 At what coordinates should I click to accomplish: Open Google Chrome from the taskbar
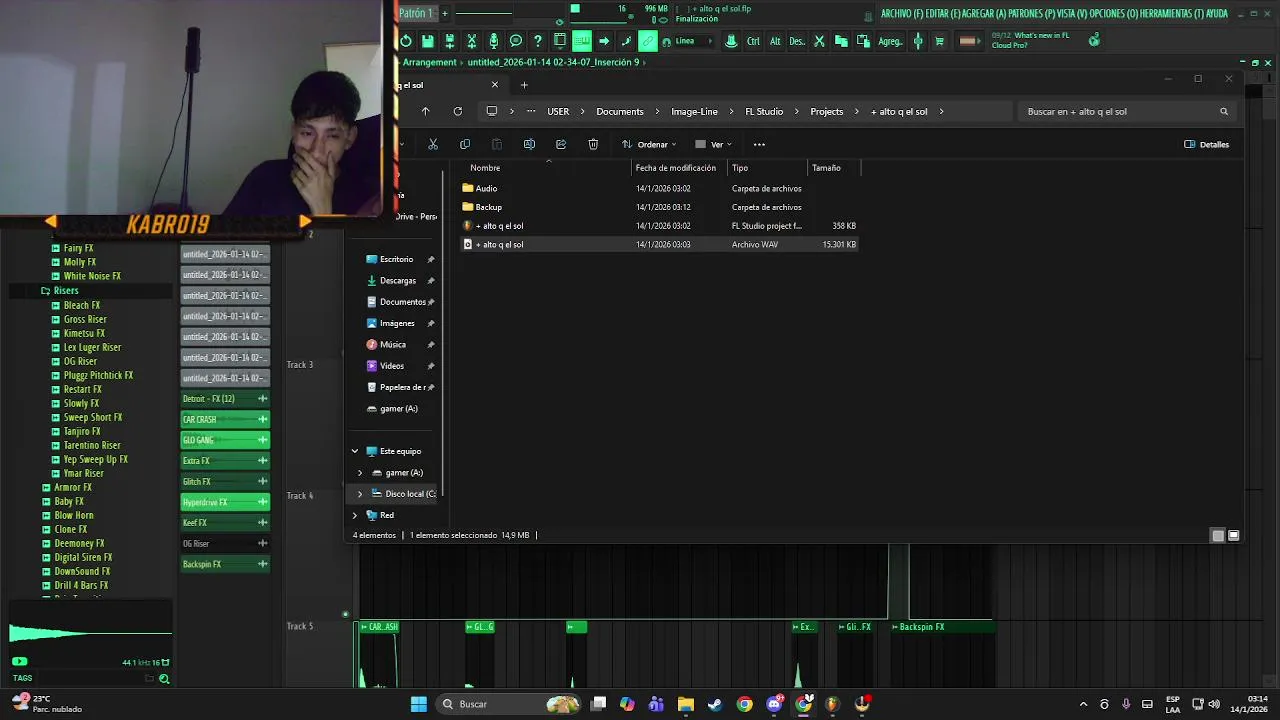coord(744,704)
